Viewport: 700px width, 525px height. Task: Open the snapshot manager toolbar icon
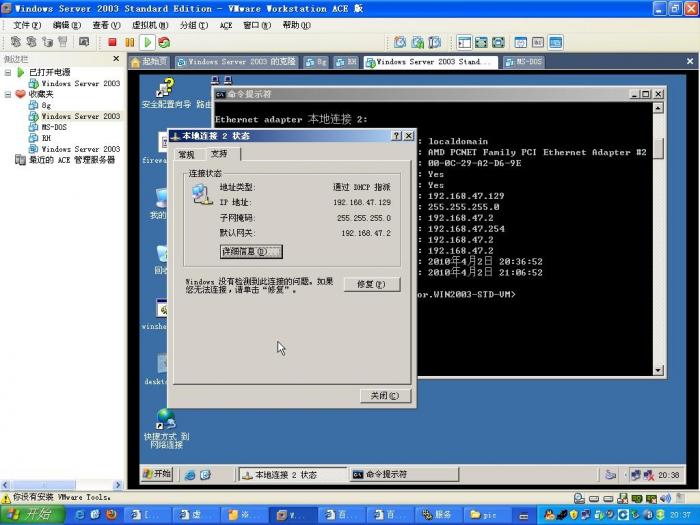coord(434,42)
